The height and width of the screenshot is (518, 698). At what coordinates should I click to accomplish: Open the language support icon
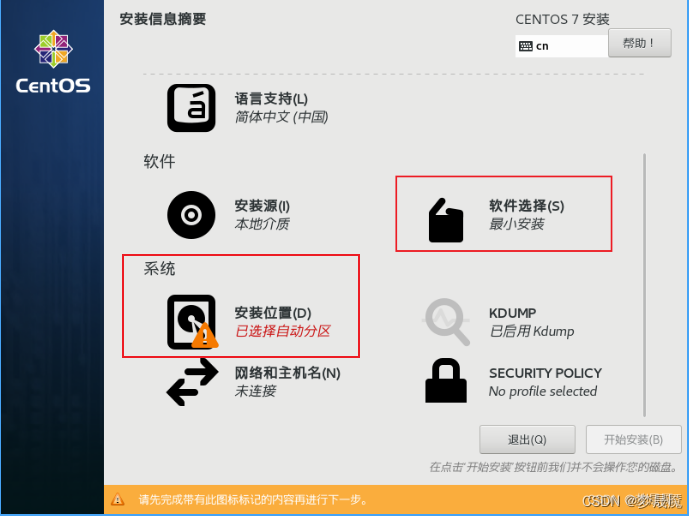pyautogui.click(x=191, y=108)
